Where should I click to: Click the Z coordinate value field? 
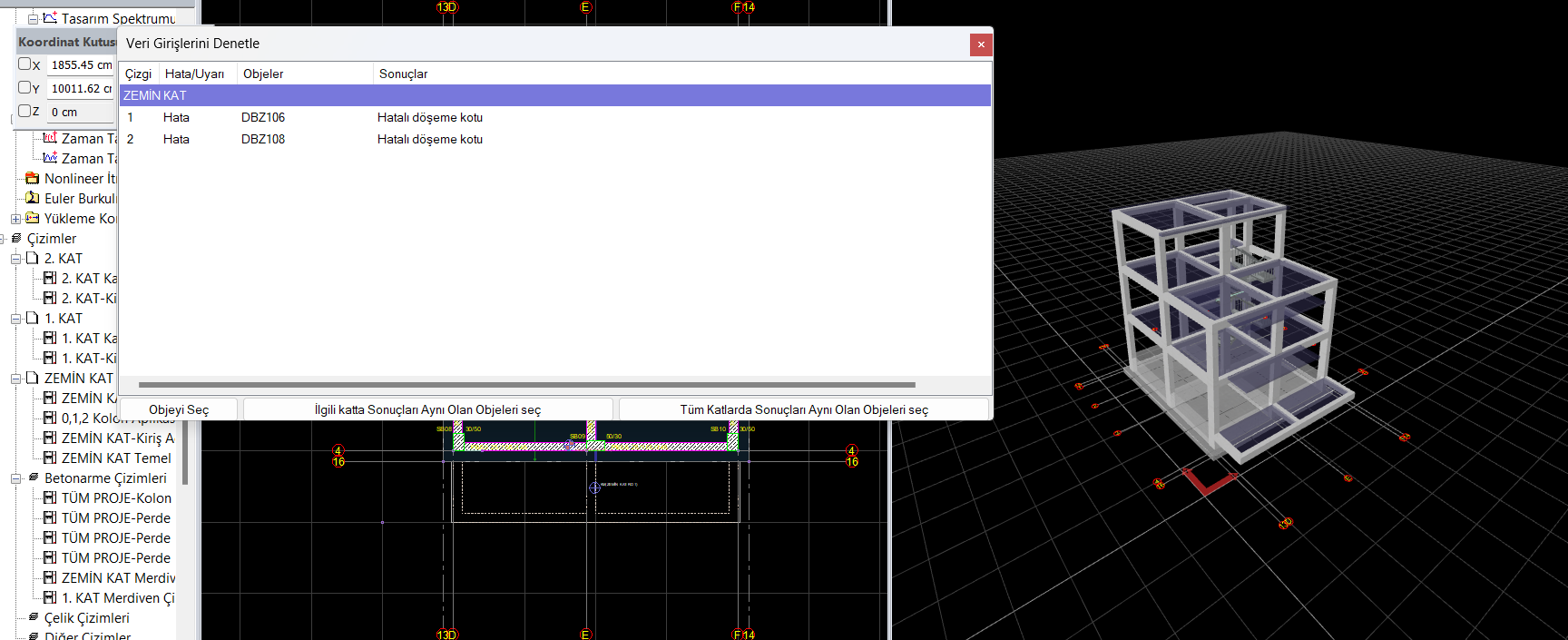pyautogui.click(x=82, y=112)
